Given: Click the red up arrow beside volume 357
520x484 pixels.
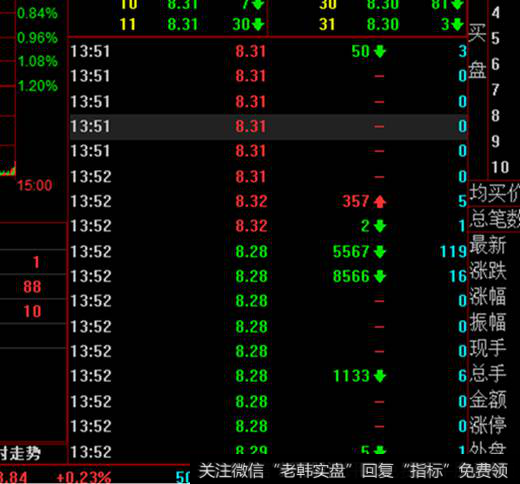Looking at the screenshot, I should [x=380, y=202].
